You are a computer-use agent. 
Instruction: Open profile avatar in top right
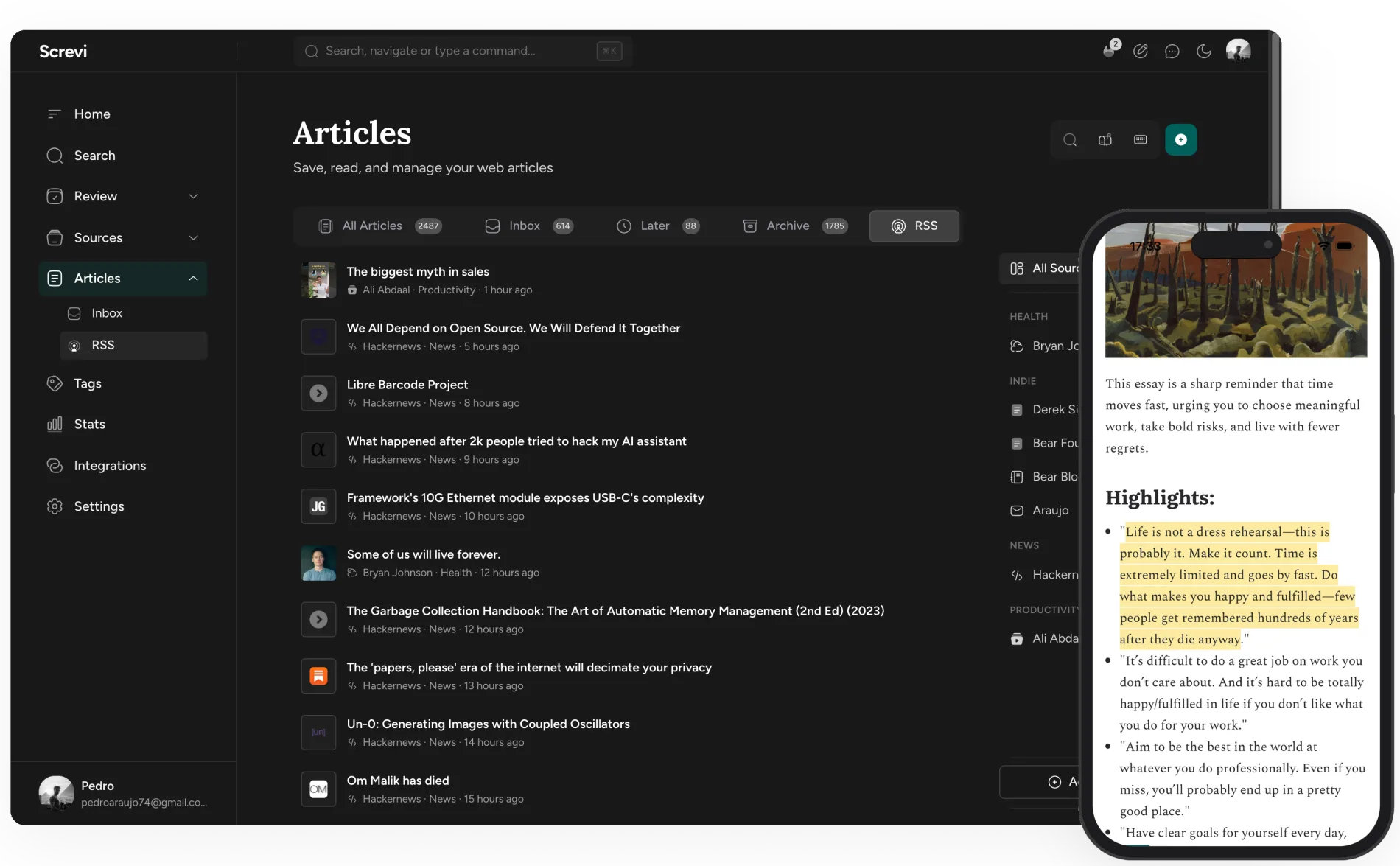(1238, 51)
